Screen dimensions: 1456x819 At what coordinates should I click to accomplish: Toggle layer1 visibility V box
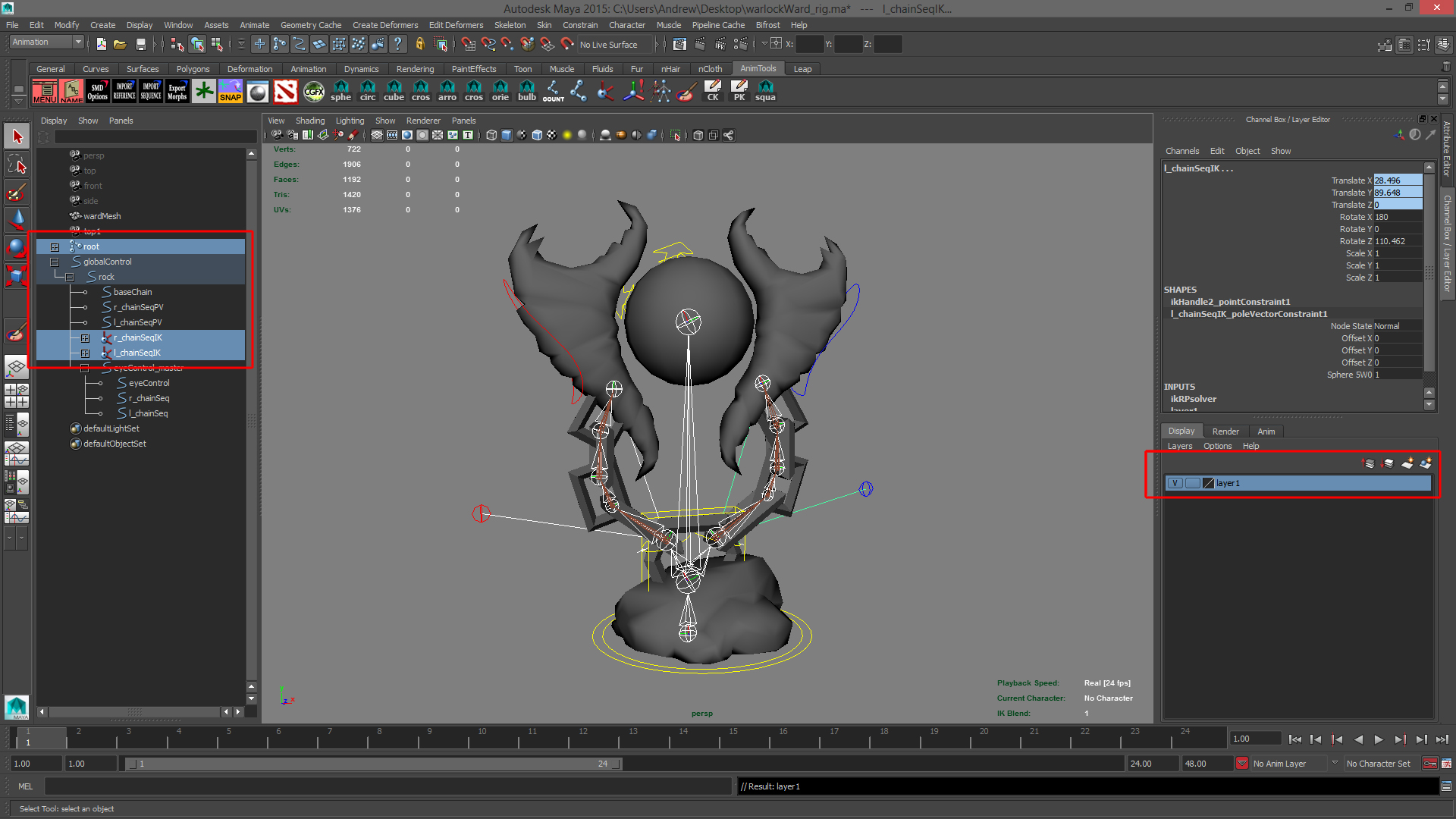point(1174,484)
